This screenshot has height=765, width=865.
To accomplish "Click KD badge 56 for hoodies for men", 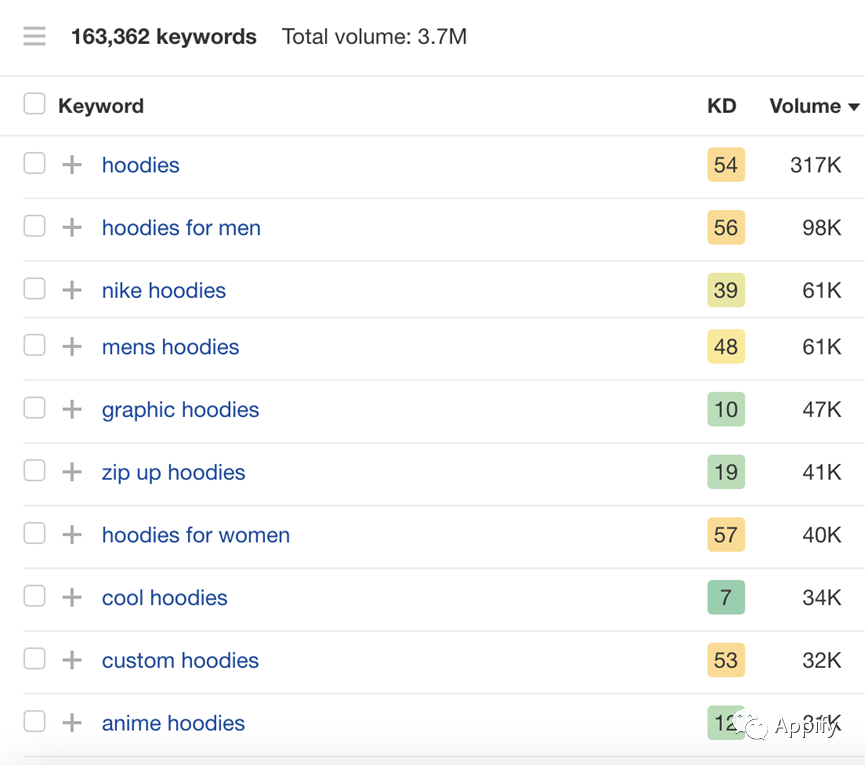I will (x=726, y=227).
